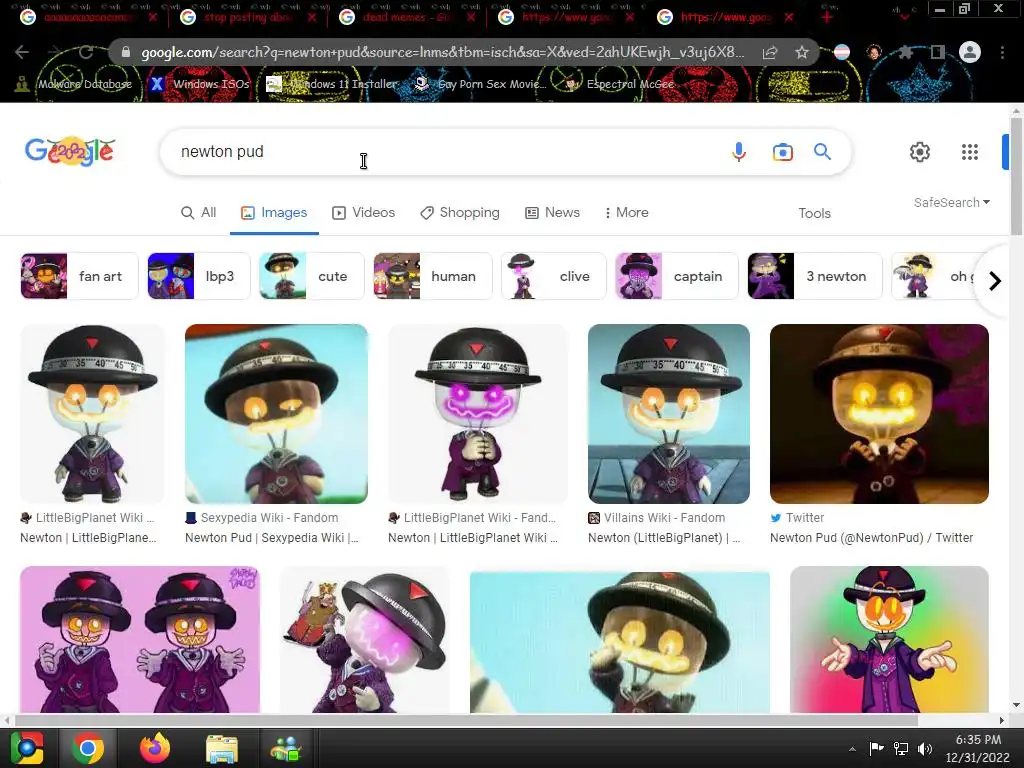The image size is (1024, 768).
Task: Open the Chrome extensions puzzle icon
Action: pos(905,52)
